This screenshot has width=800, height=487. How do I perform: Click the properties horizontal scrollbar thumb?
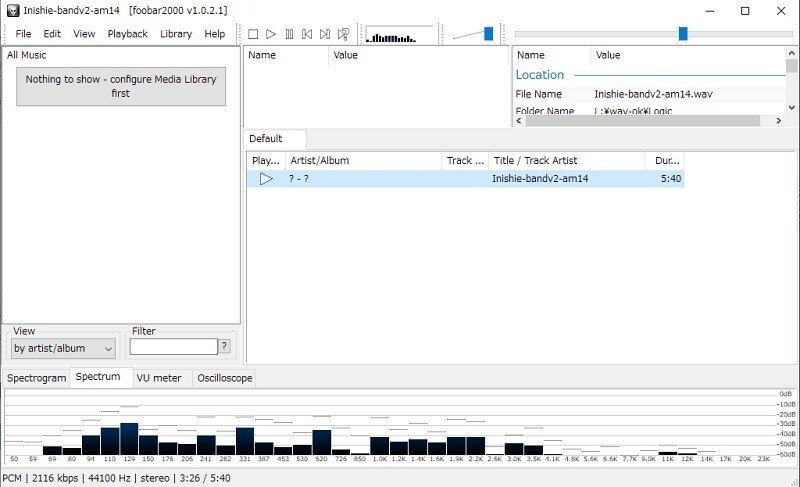pyautogui.click(x=643, y=121)
